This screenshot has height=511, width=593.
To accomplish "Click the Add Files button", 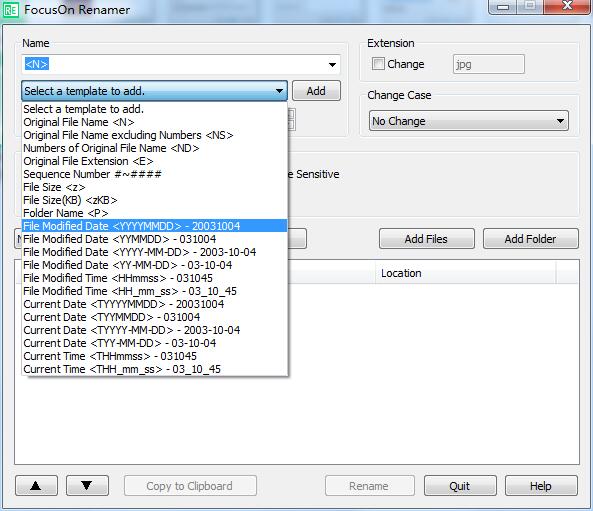I will (427, 239).
